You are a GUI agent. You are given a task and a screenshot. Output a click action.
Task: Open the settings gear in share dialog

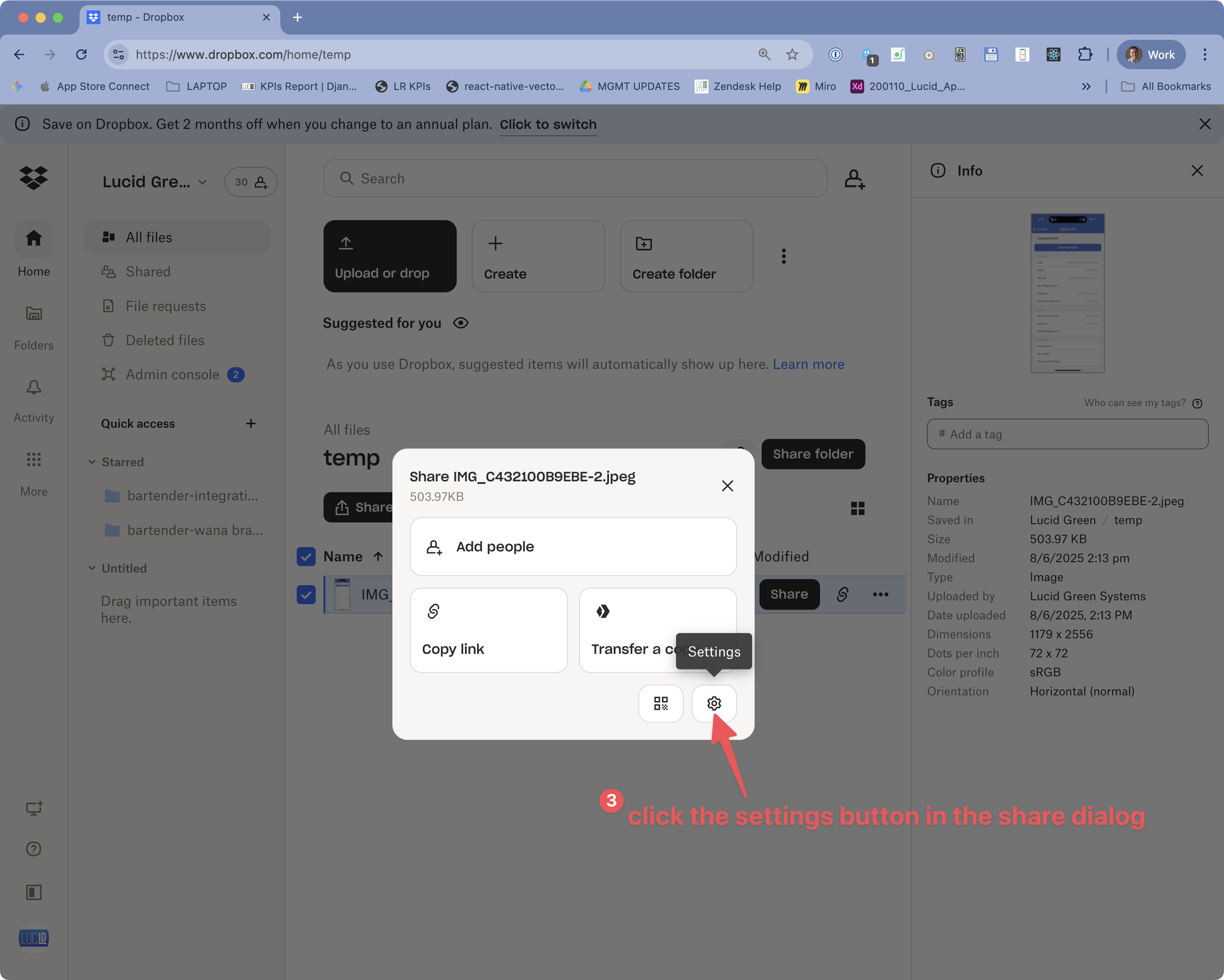(714, 704)
